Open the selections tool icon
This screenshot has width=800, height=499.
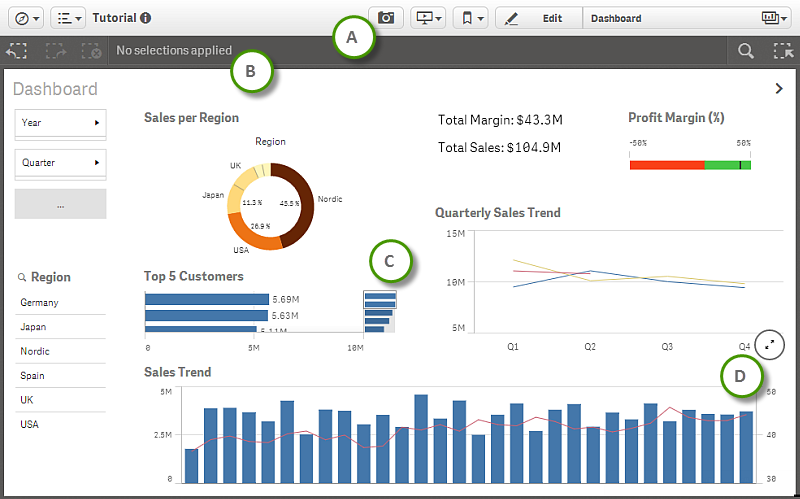point(783,51)
